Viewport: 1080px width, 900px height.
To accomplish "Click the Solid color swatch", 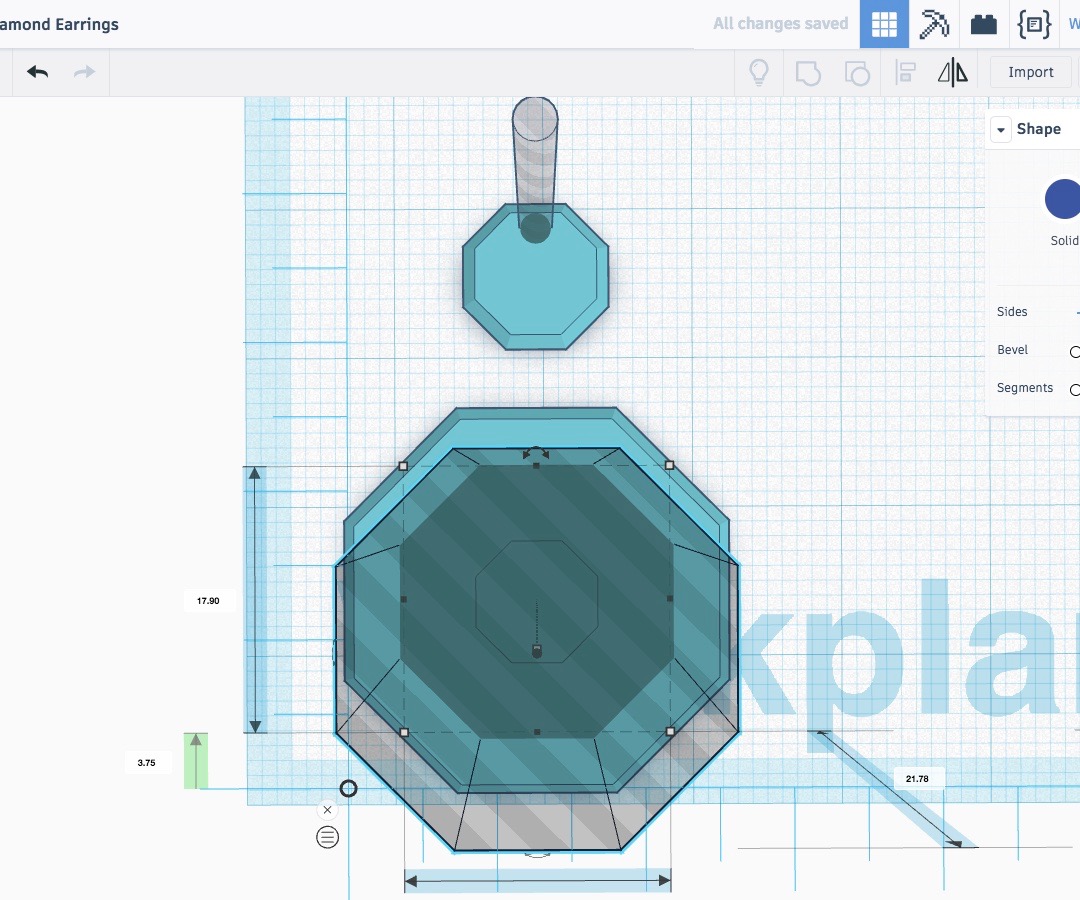I will pos(1065,198).
